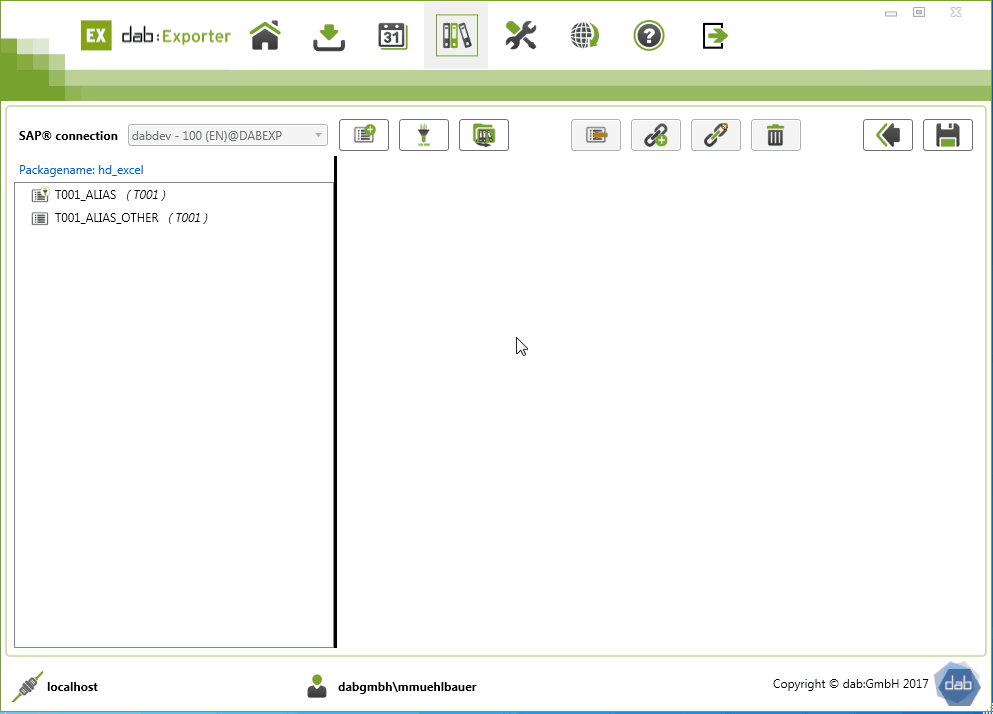Click the dab logo in bottom corner
This screenshot has height=714, width=993.
[x=958, y=684]
